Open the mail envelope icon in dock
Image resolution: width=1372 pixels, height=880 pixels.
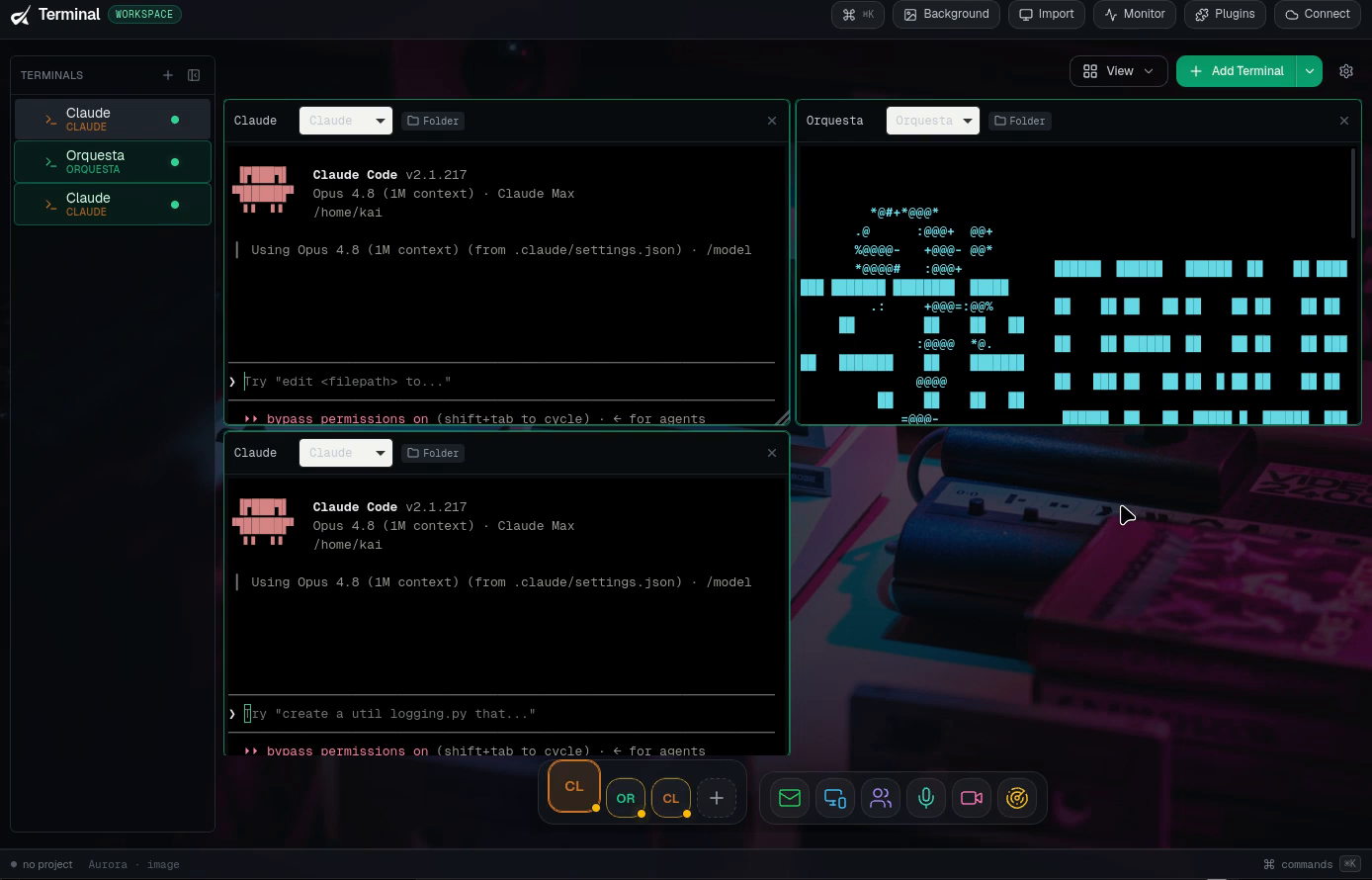coord(790,798)
